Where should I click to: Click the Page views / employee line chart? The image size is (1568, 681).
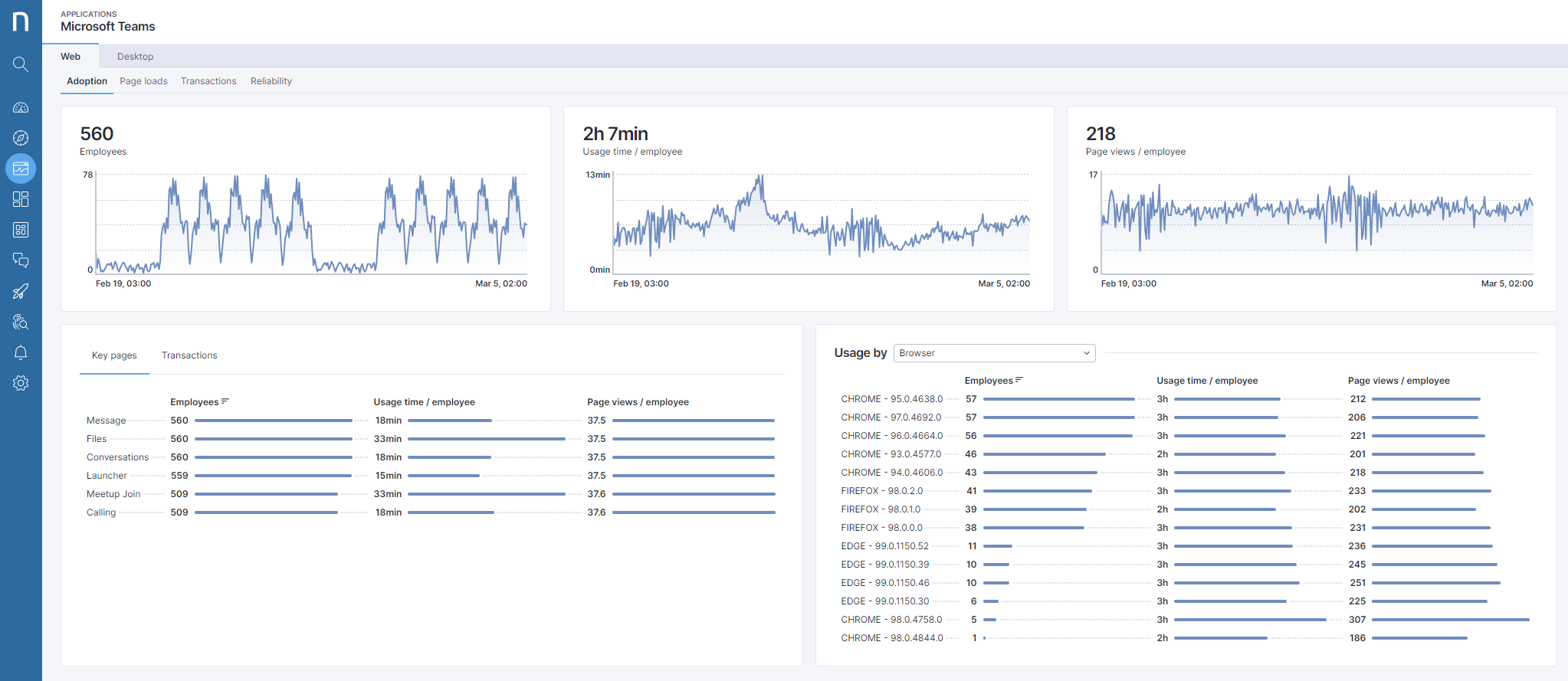click(x=1317, y=224)
